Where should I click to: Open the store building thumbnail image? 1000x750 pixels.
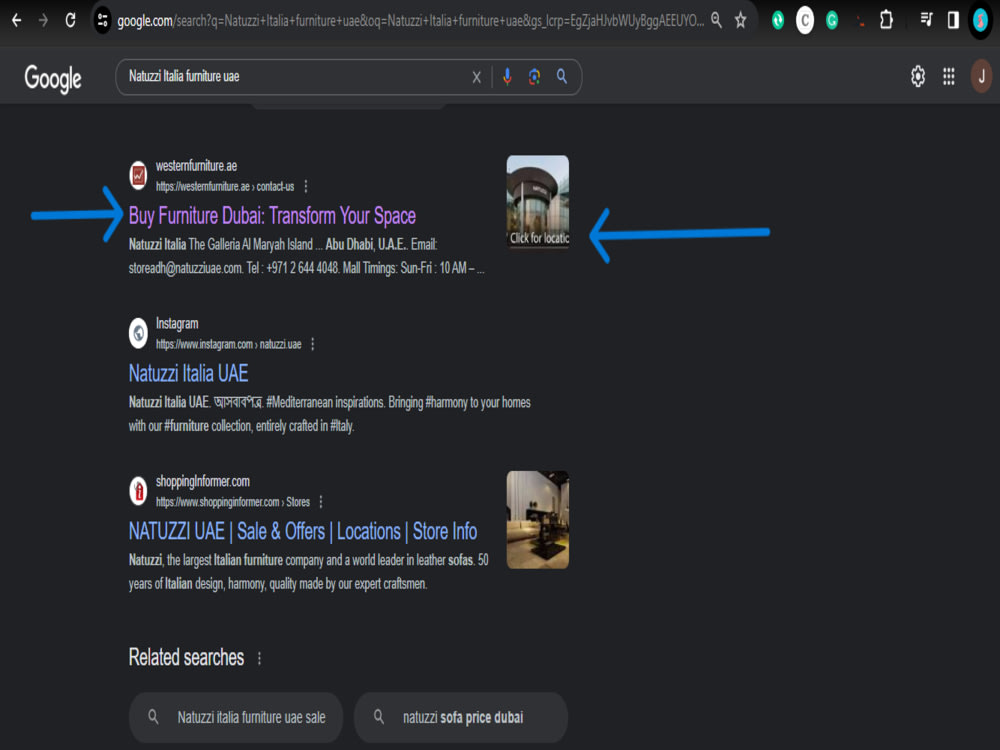point(538,202)
